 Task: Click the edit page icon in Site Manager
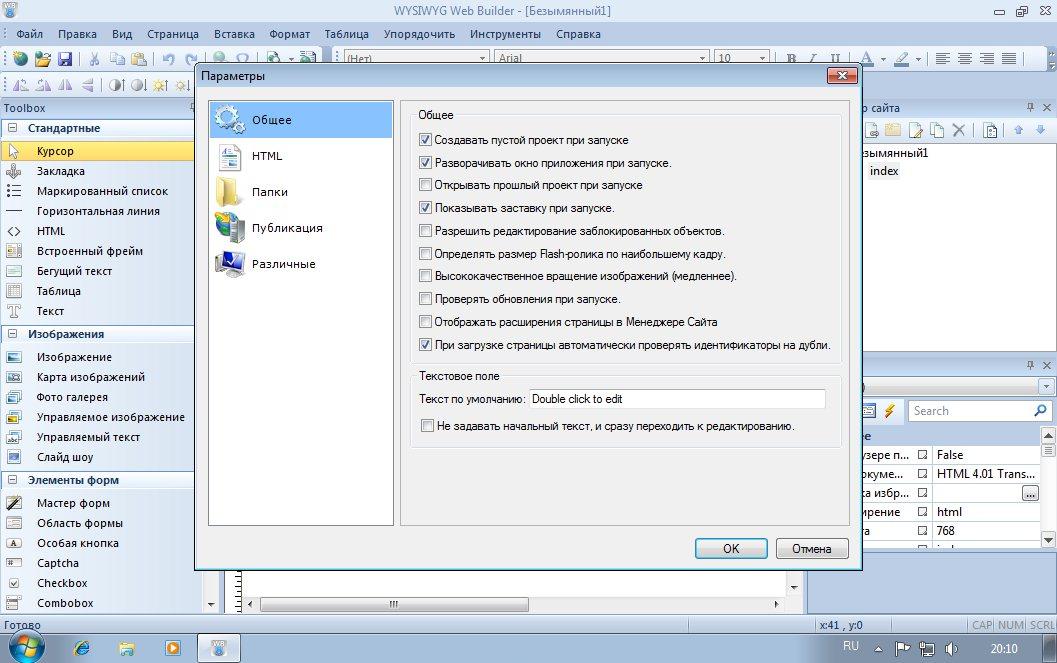(915, 130)
